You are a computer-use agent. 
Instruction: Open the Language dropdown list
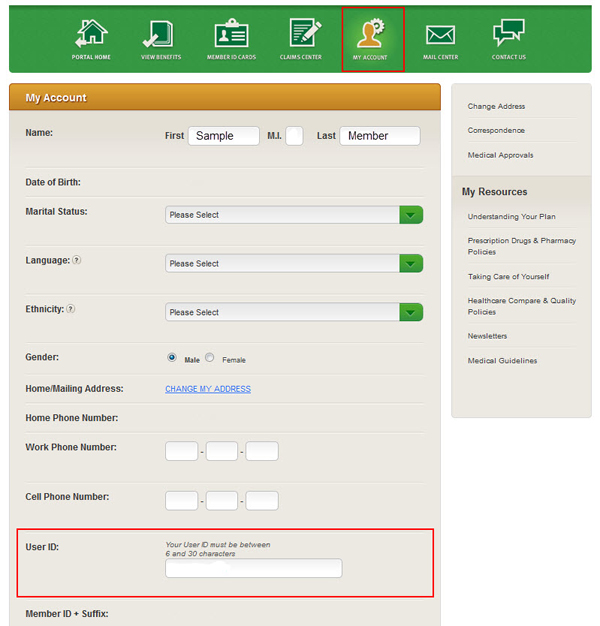point(294,263)
